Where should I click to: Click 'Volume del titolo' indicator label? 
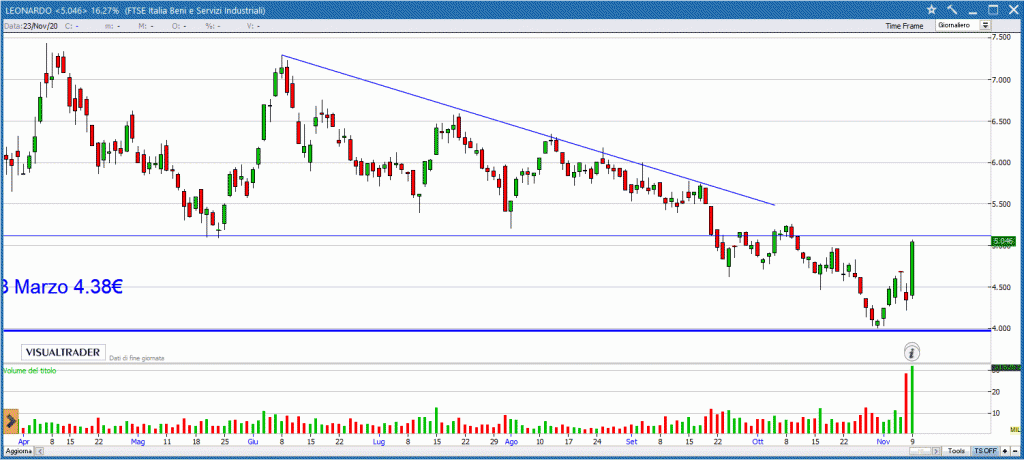tap(30, 370)
